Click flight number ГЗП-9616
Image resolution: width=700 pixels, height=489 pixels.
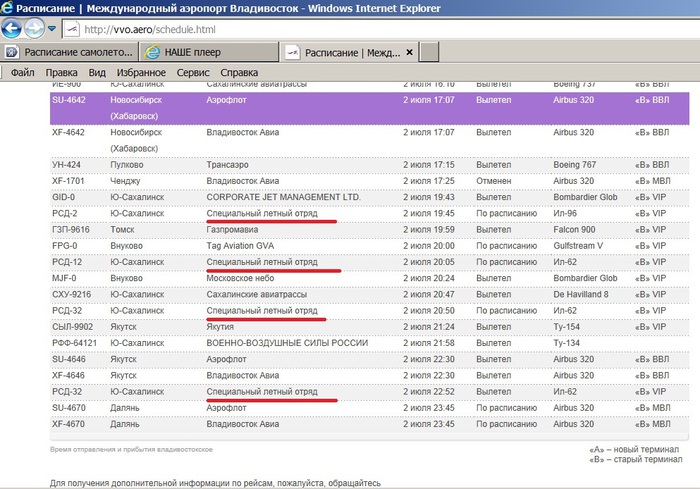point(71,230)
